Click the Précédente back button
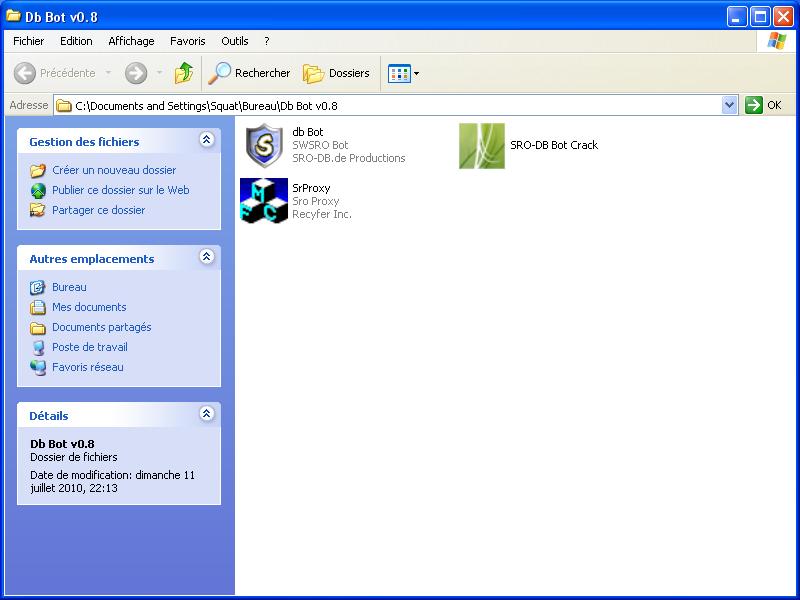Screen dimensions: 800x600 coord(55,73)
